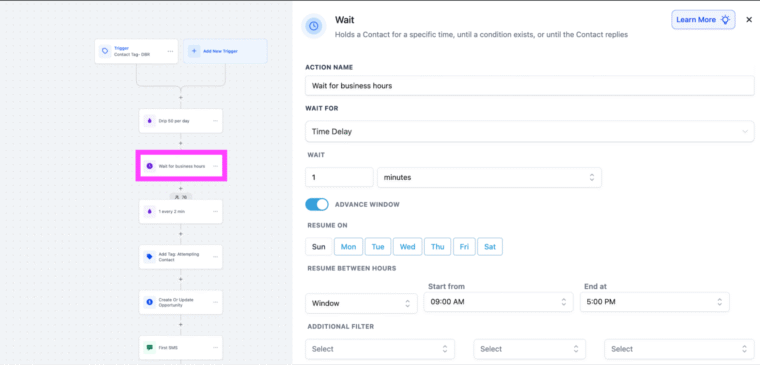The height and width of the screenshot is (365, 760).
Task: Open the first Additional Filter Select dropdown
Action: (x=380, y=349)
